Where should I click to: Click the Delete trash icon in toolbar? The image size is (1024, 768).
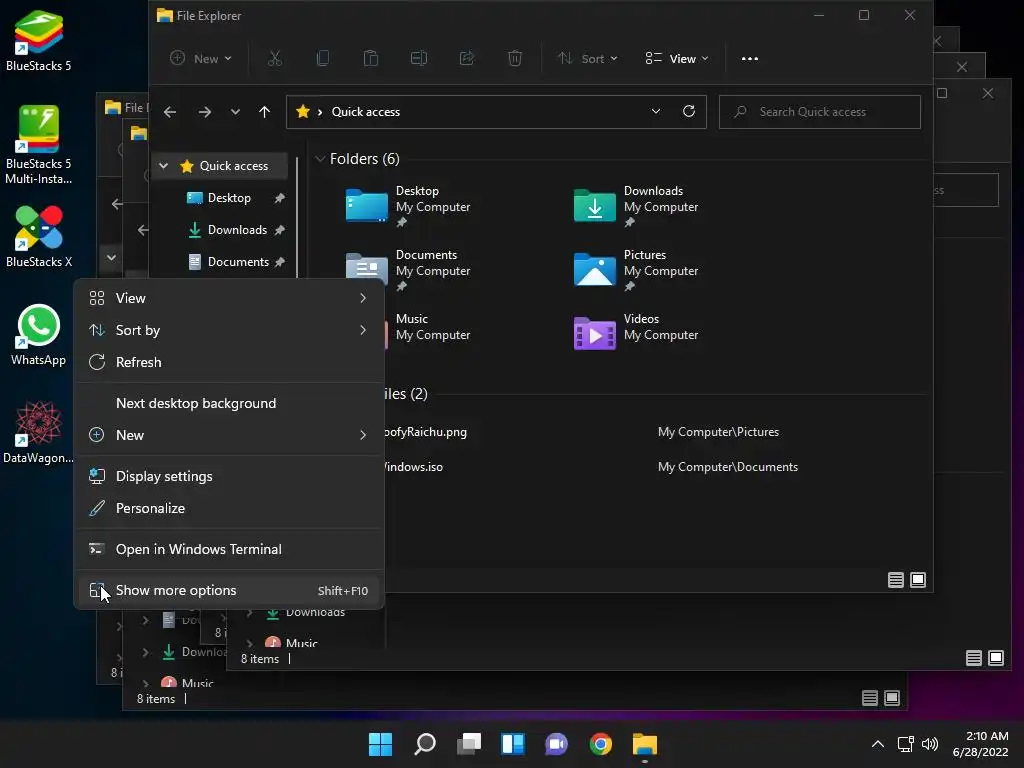tap(515, 59)
